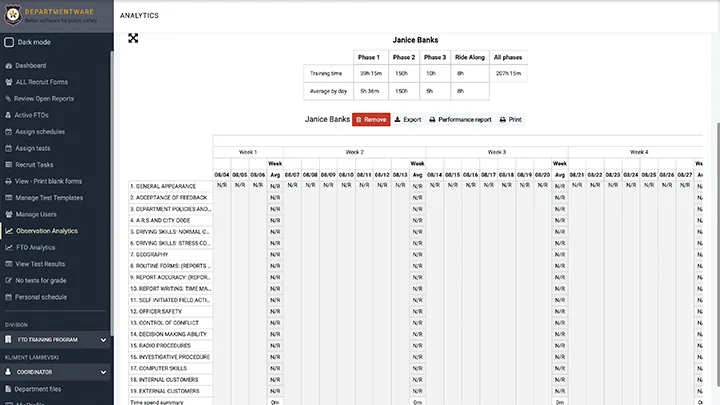Print the analytics table
The width and height of the screenshot is (720, 405).
click(511, 119)
